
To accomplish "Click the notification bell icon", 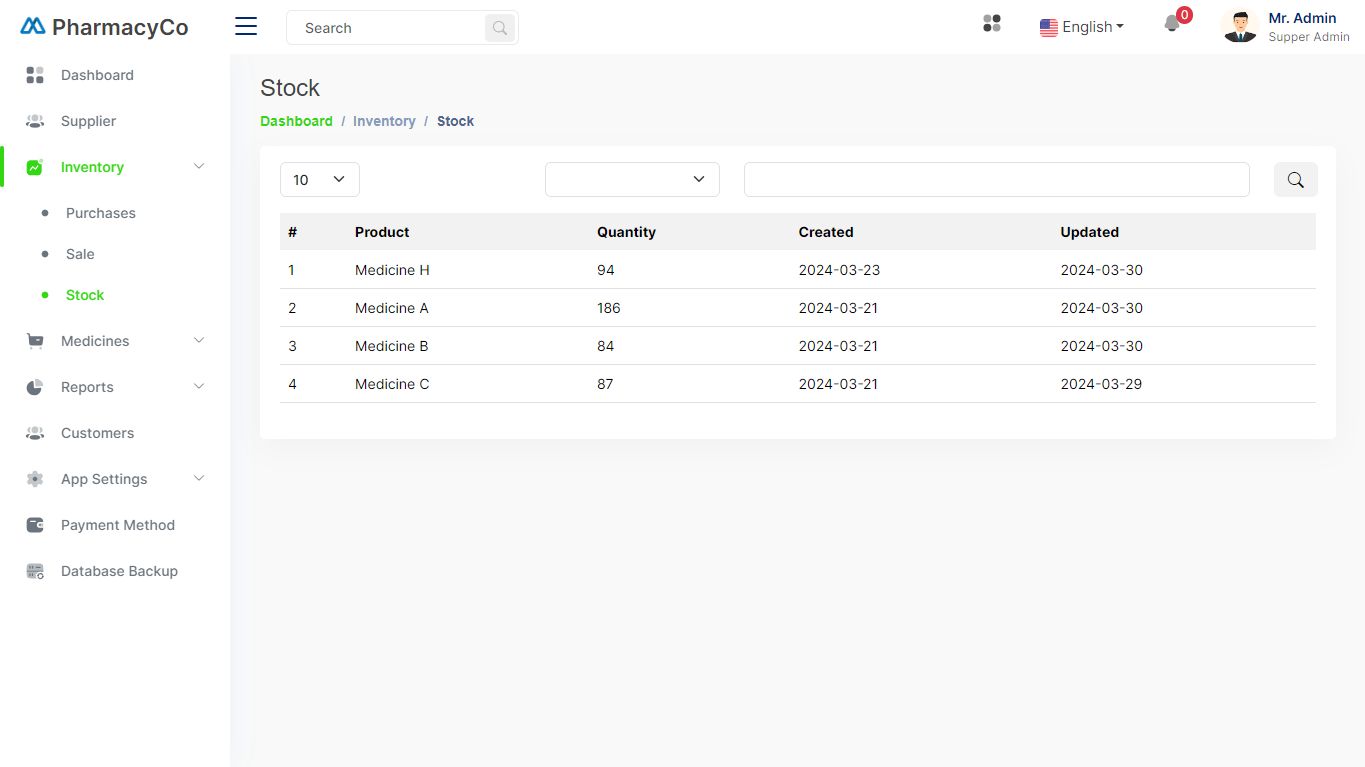I will click(x=1172, y=25).
